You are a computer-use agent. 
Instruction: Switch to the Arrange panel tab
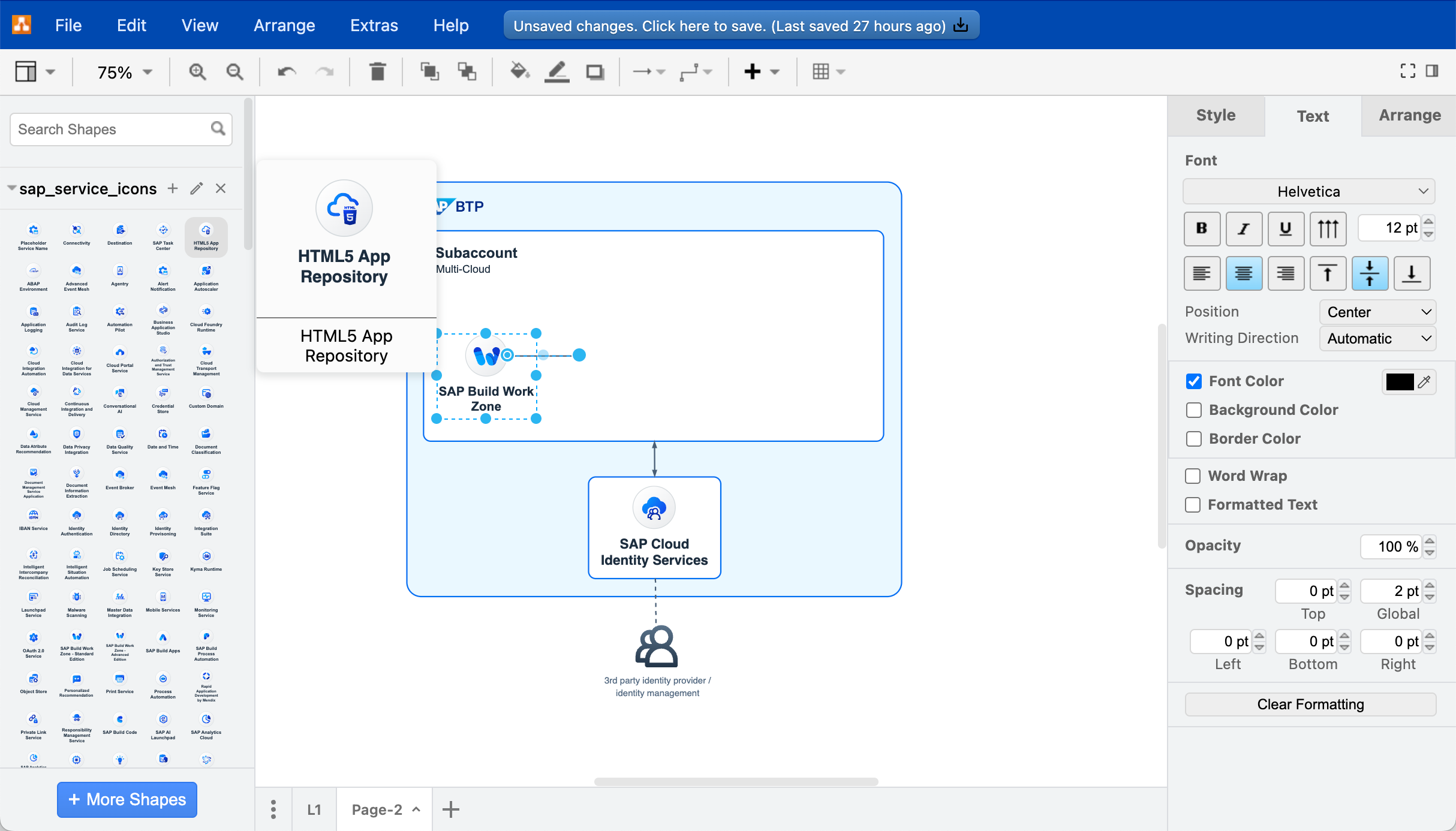1409,116
